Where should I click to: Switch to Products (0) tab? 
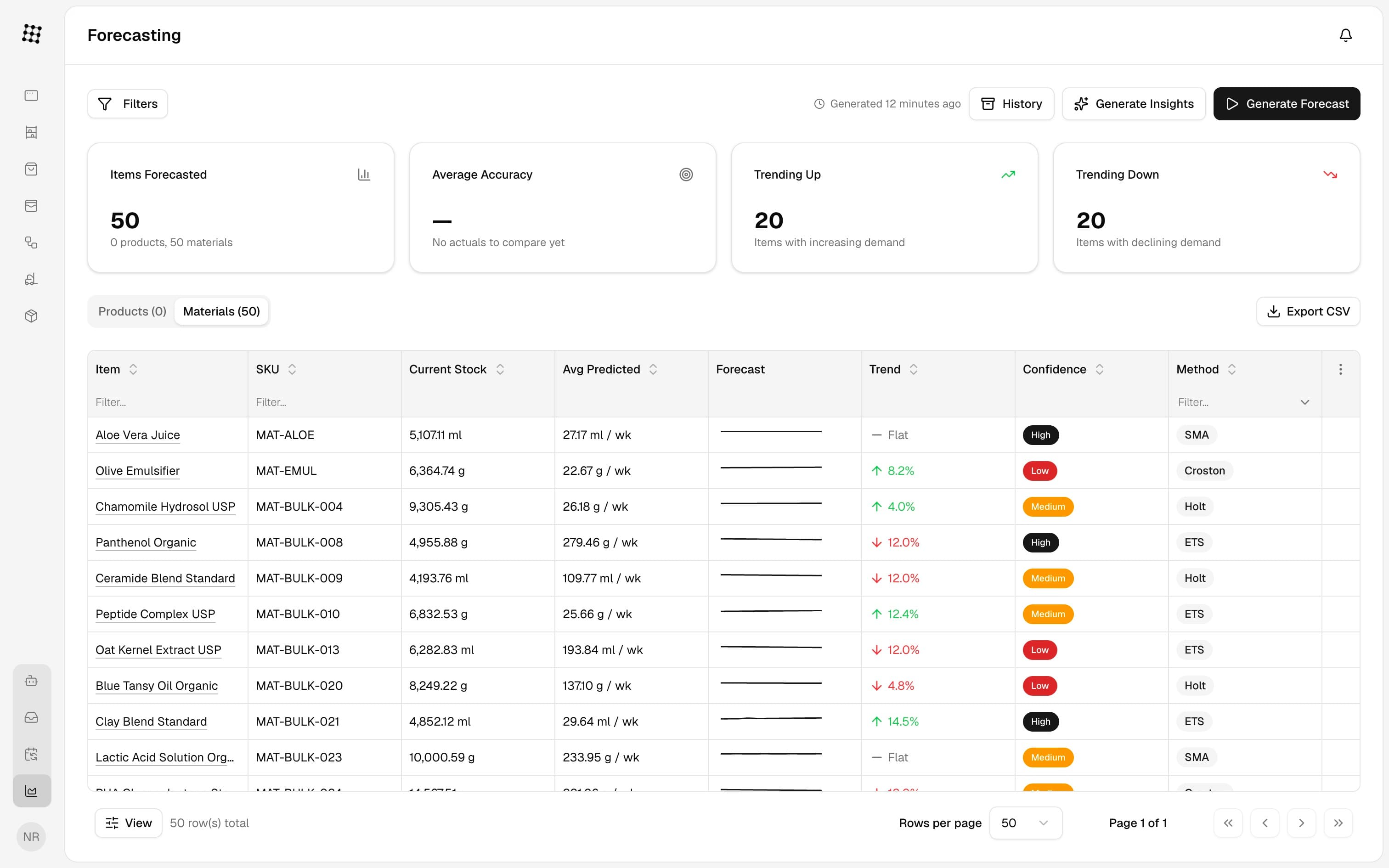click(132, 311)
